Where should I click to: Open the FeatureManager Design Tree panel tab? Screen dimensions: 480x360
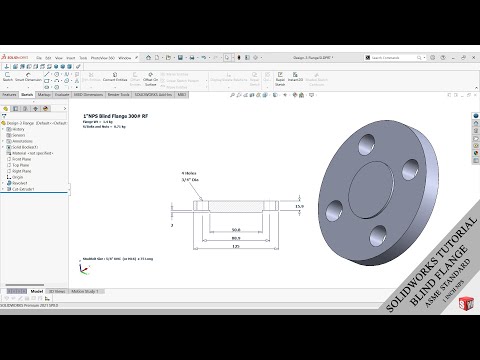[5, 109]
